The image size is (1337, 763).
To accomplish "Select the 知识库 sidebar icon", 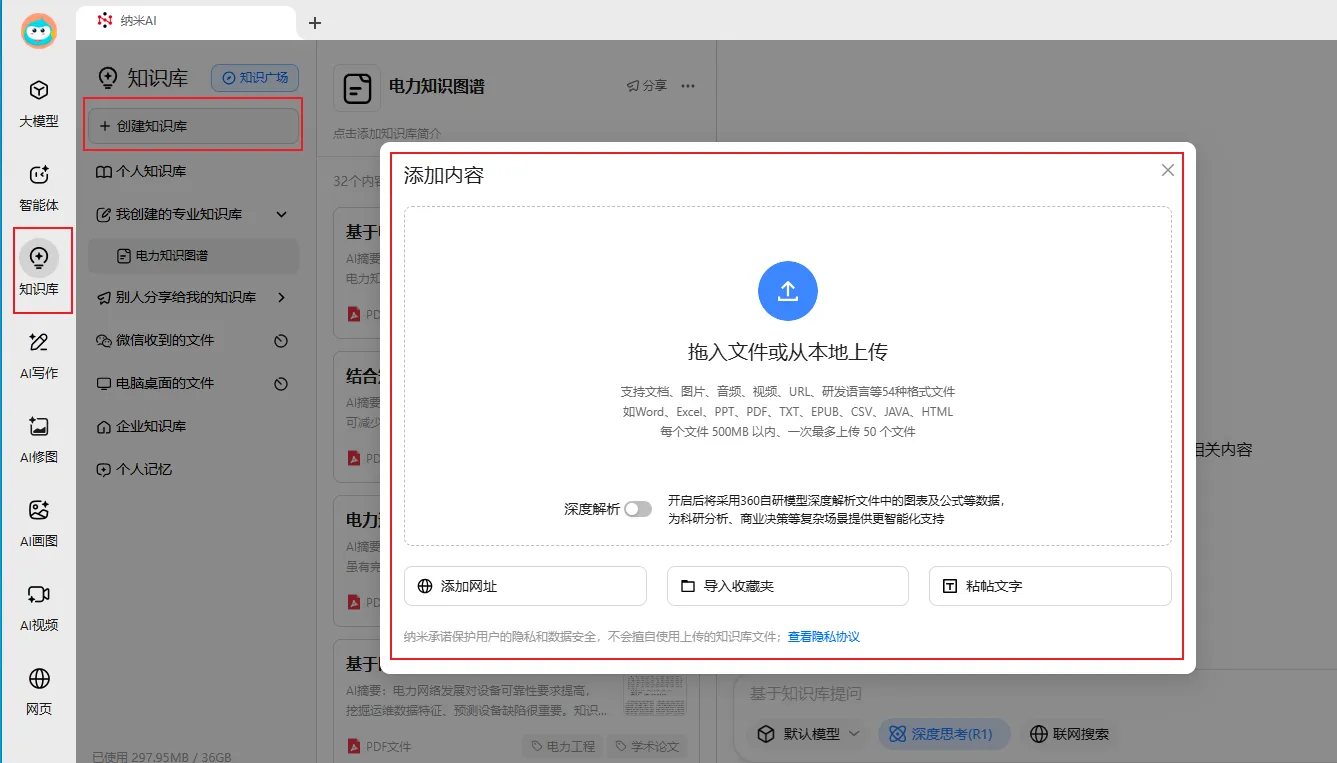I will click(39, 271).
